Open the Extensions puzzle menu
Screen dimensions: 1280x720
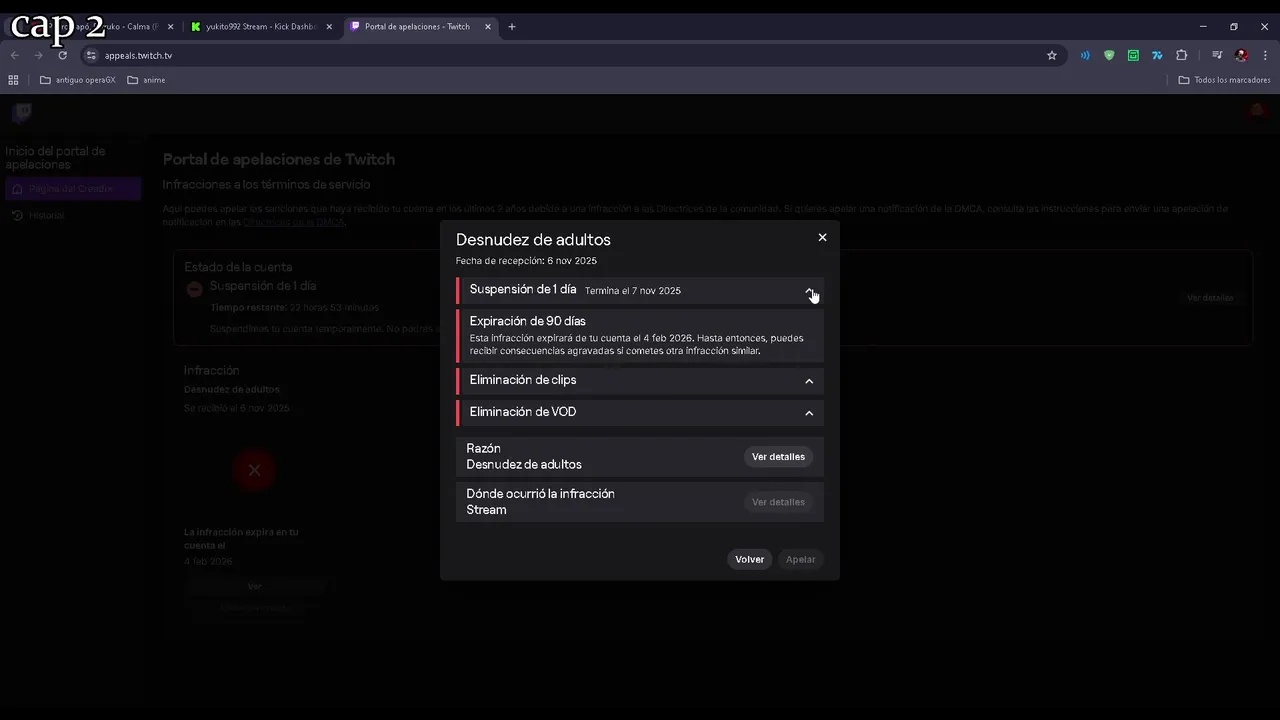[1181, 55]
